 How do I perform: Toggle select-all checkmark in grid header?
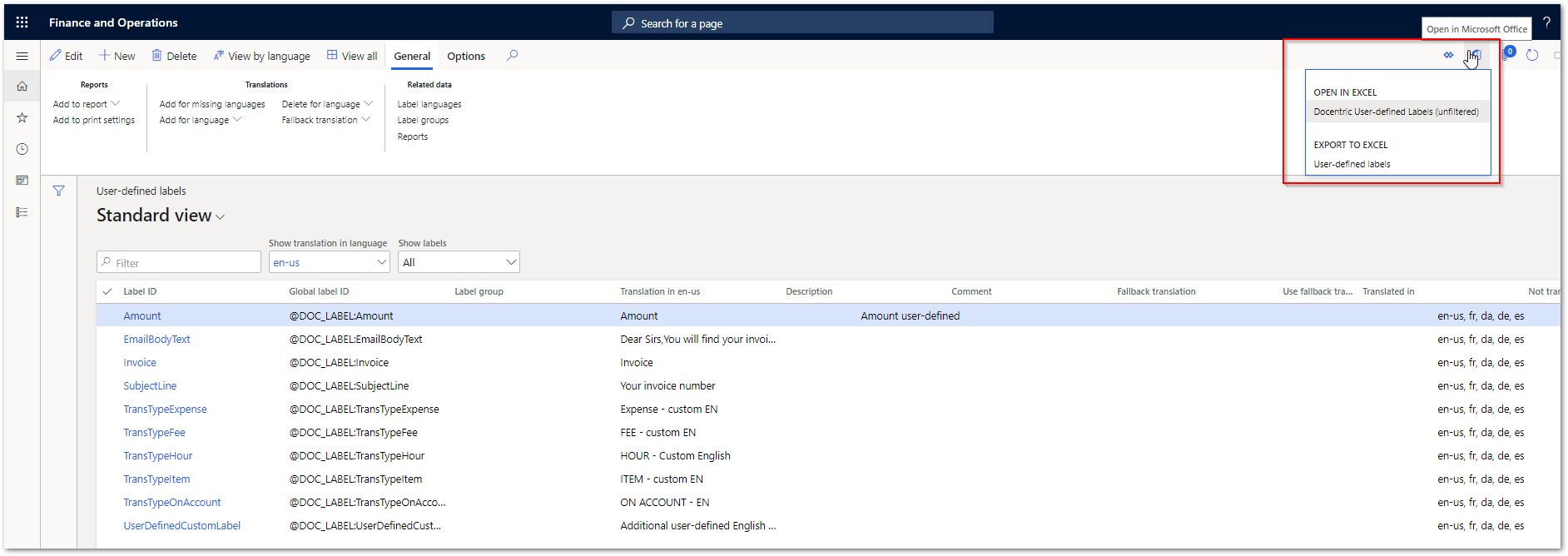(107, 291)
